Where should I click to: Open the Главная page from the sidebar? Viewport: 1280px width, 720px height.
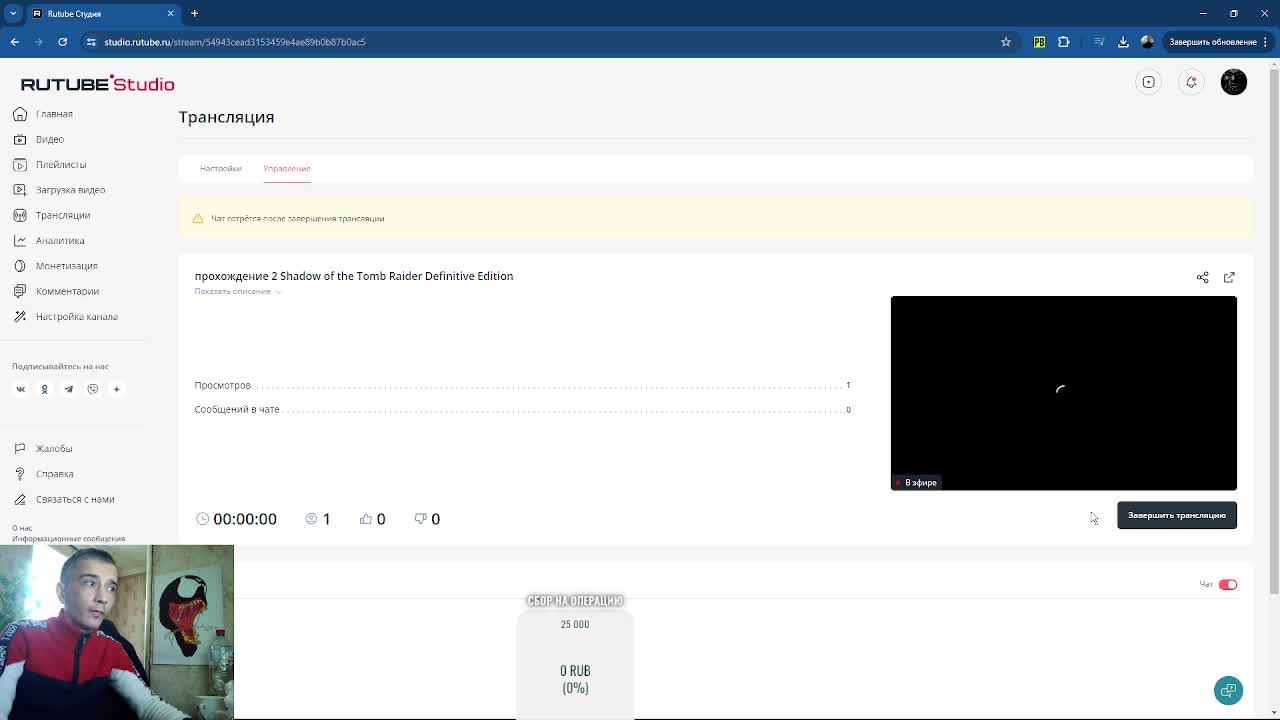click(x=54, y=114)
